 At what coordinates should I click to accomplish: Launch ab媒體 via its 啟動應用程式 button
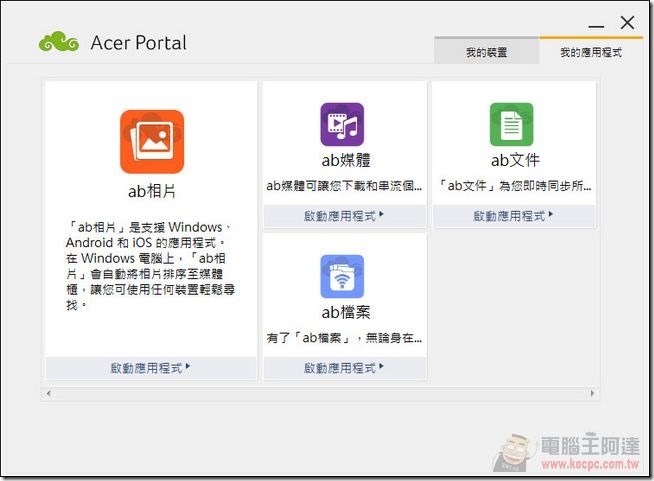[x=345, y=216]
